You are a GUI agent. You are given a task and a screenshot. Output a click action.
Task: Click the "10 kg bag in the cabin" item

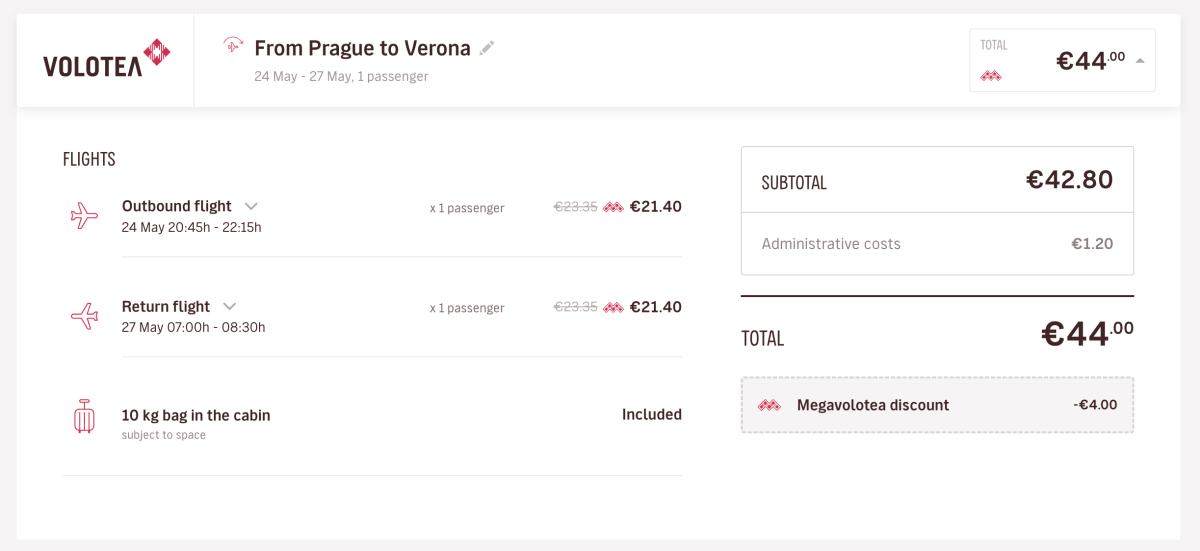(x=196, y=415)
